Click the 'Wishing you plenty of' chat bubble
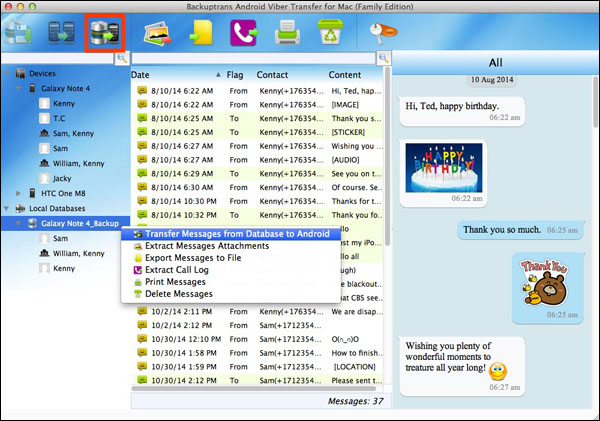This screenshot has height=421, width=600. coord(462,366)
